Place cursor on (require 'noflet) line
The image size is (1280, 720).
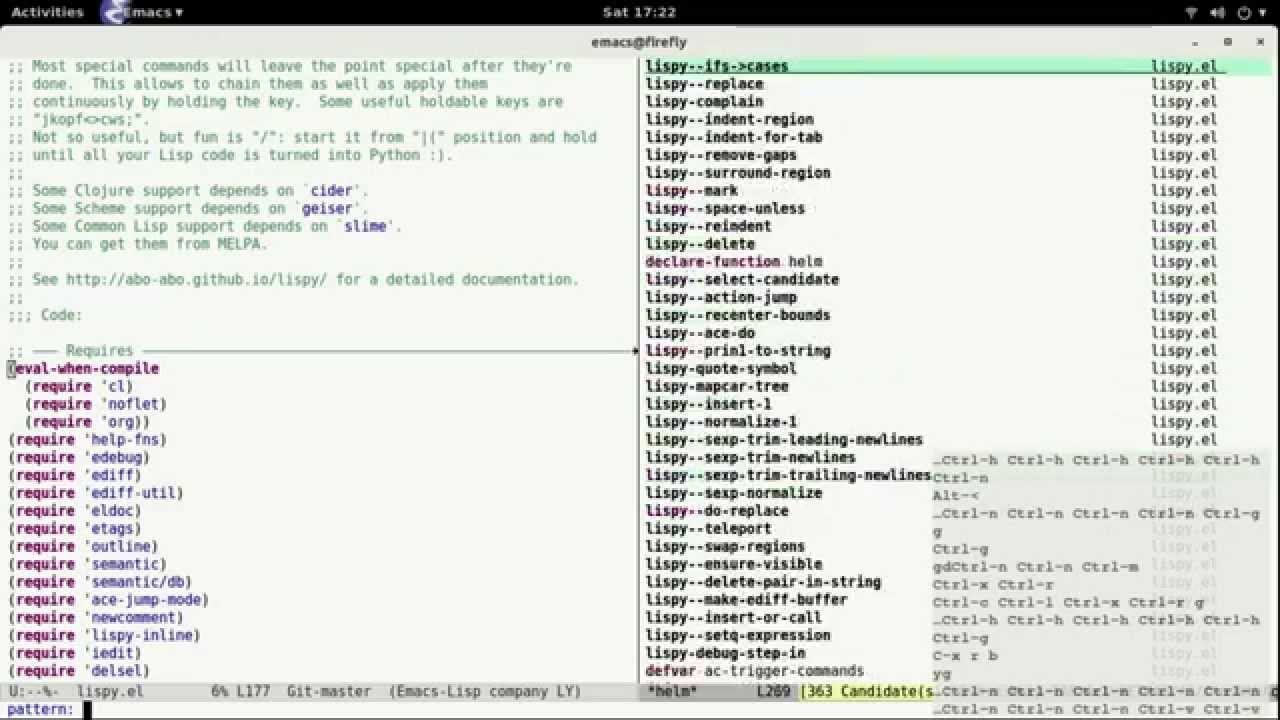pos(97,404)
